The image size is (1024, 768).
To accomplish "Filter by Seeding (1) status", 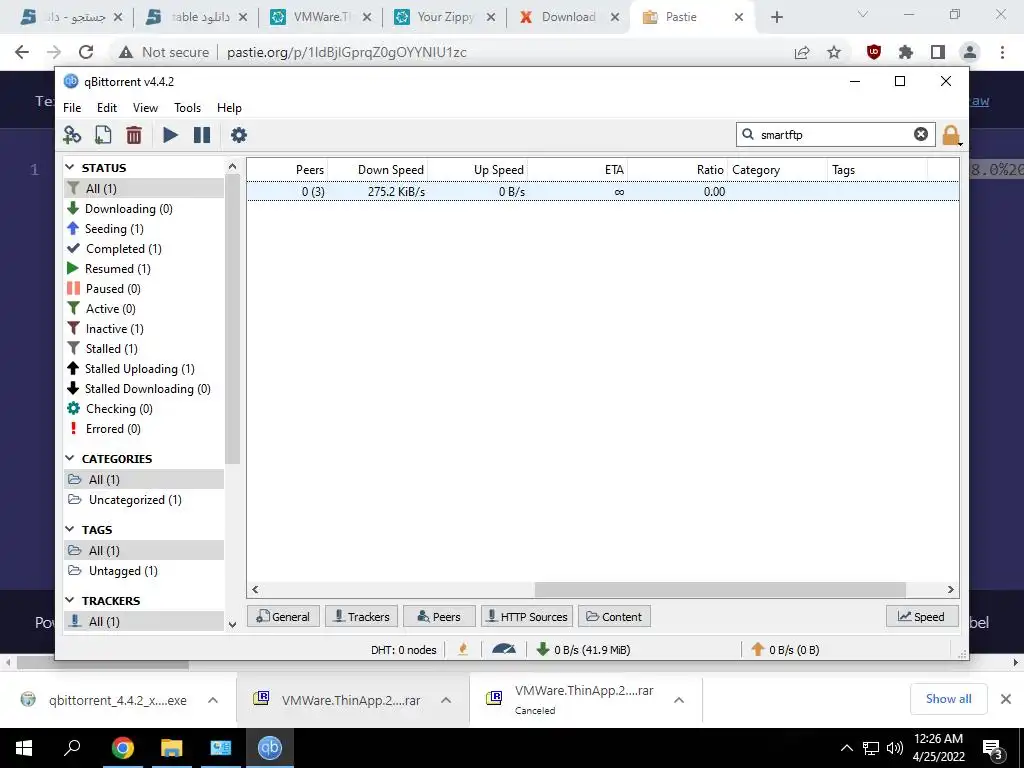I will pyautogui.click(x=105, y=229).
